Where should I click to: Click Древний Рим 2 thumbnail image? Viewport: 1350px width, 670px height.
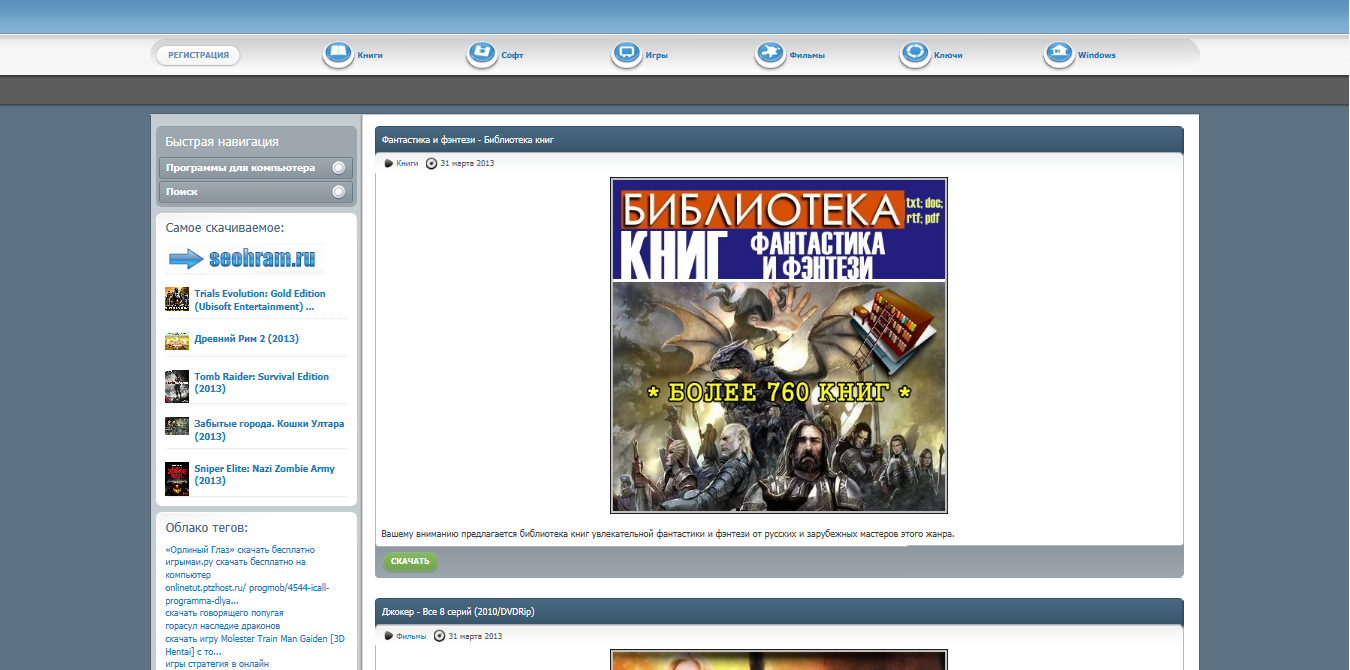(177, 340)
